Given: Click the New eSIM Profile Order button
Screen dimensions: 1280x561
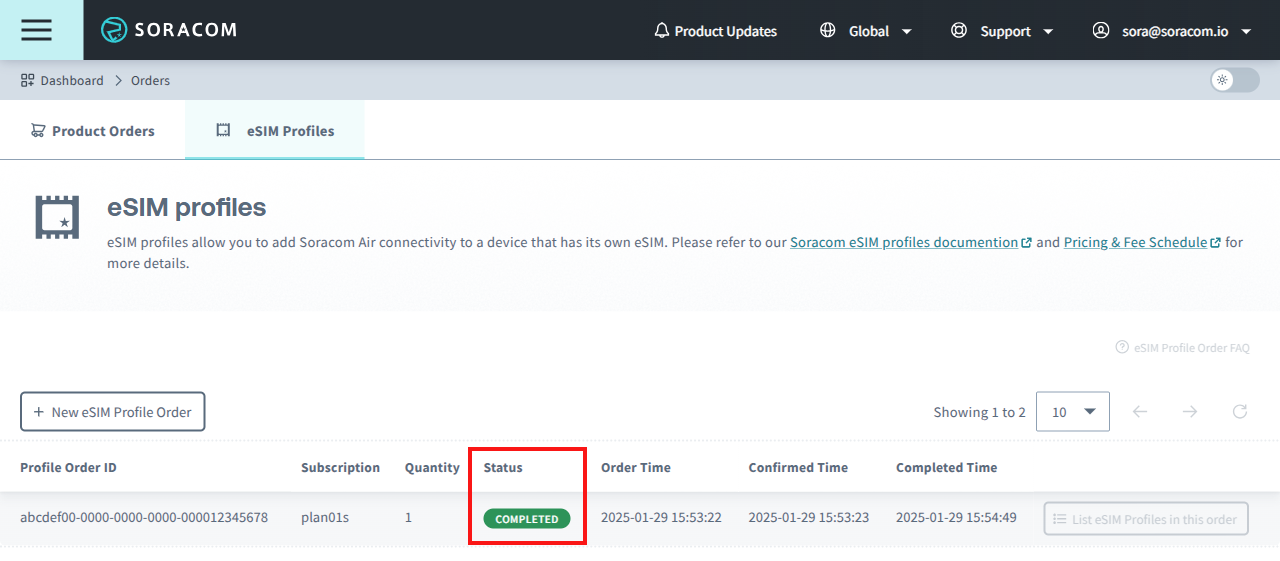Looking at the screenshot, I should (113, 412).
